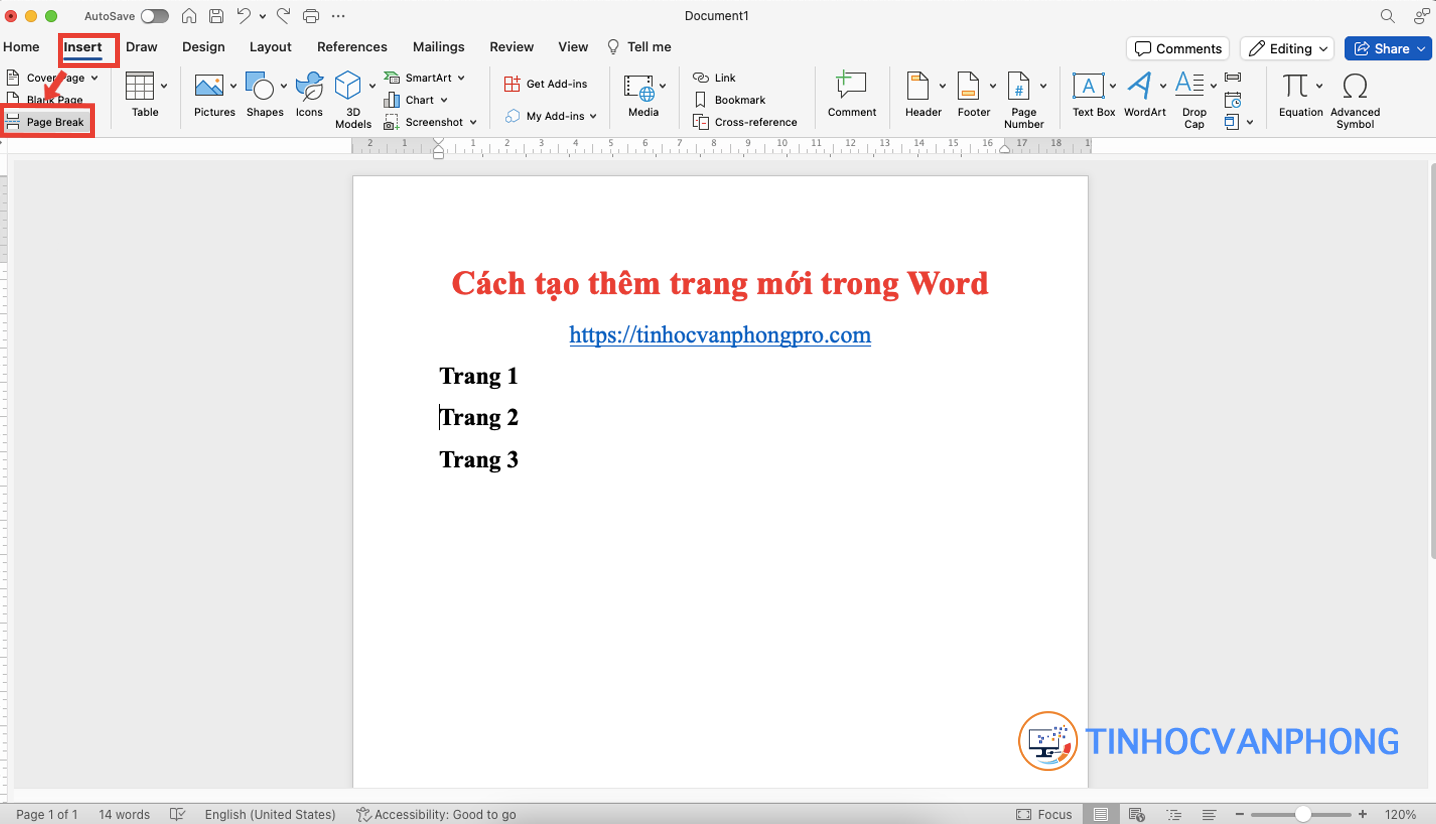The width and height of the screenshot is (1436, 824).
Task: Click the Redo arrow icon
Action: pos(283,16)
